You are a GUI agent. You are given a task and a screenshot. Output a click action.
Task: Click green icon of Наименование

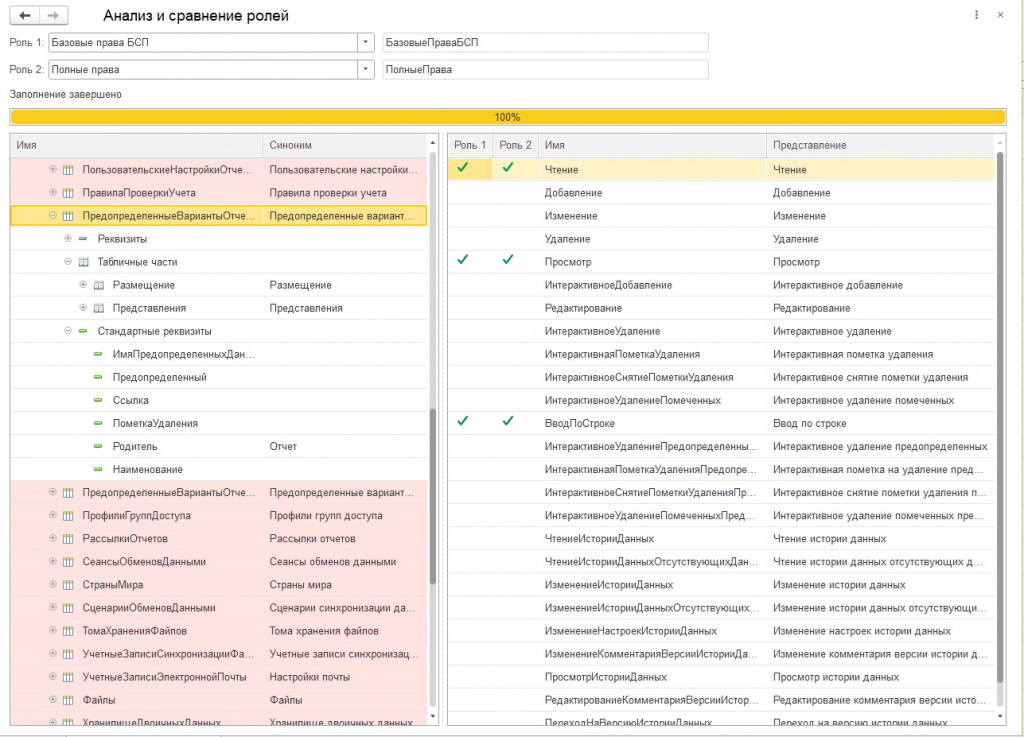click(98, 469)
